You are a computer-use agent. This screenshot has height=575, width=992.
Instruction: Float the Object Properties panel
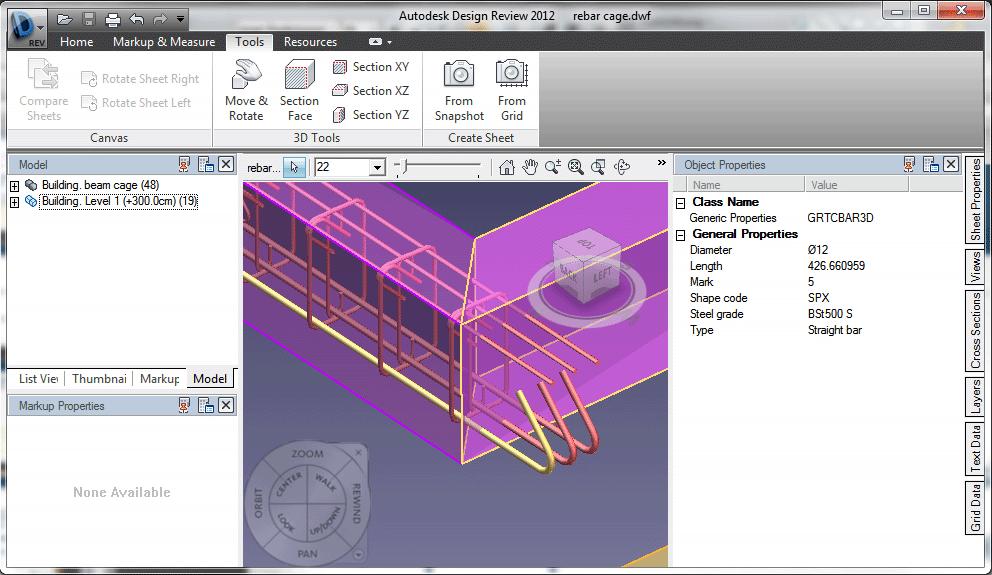931,164
